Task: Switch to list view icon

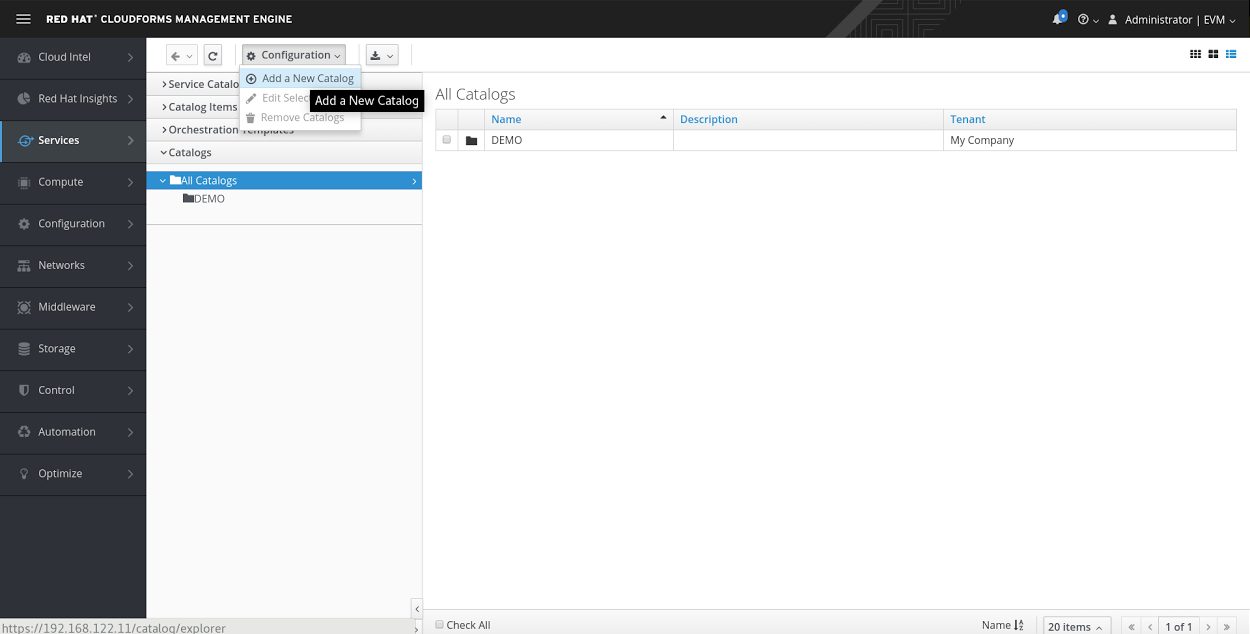Action: [x=1231, y=54]
